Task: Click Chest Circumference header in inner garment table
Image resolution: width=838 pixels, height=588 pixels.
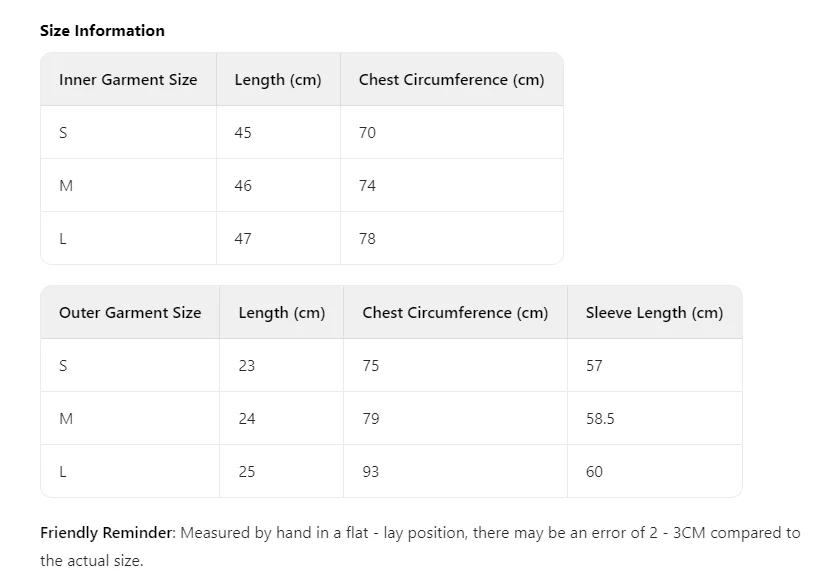Action: [451, 80]
